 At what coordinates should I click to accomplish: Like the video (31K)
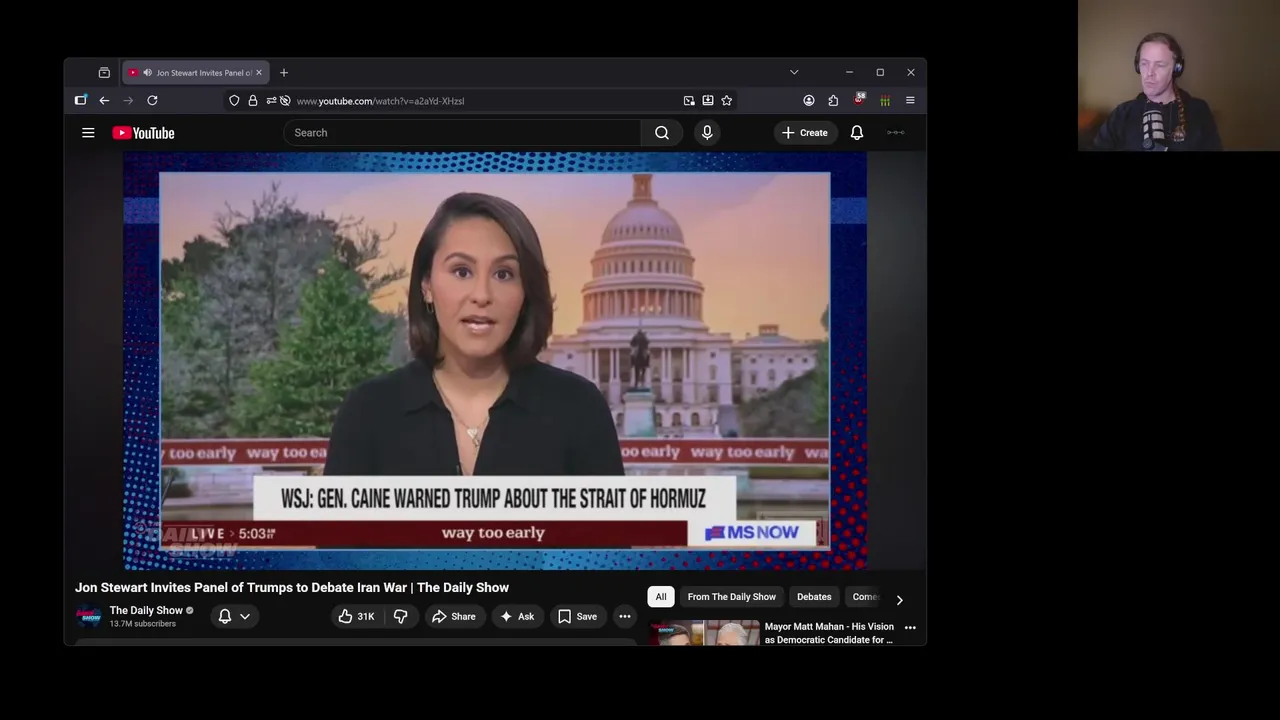coord(356,617)
